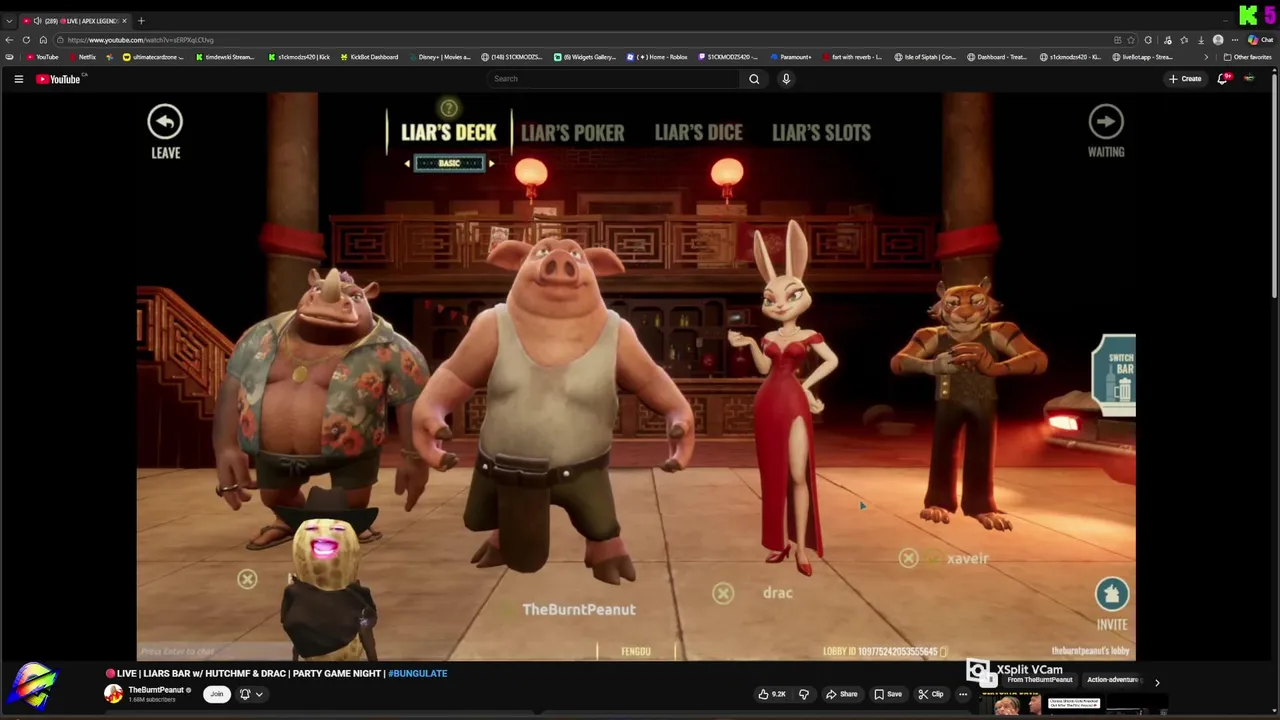This screenshot has height=720, width=1280.
Task: Open the Netflix bookmark
Action: (x=82, y=57)
